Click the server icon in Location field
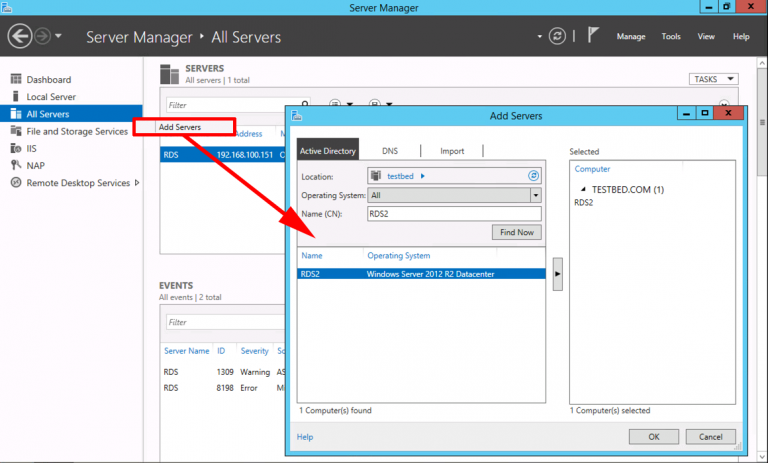Viewport: 768px width, 463px height. point(376,175)
